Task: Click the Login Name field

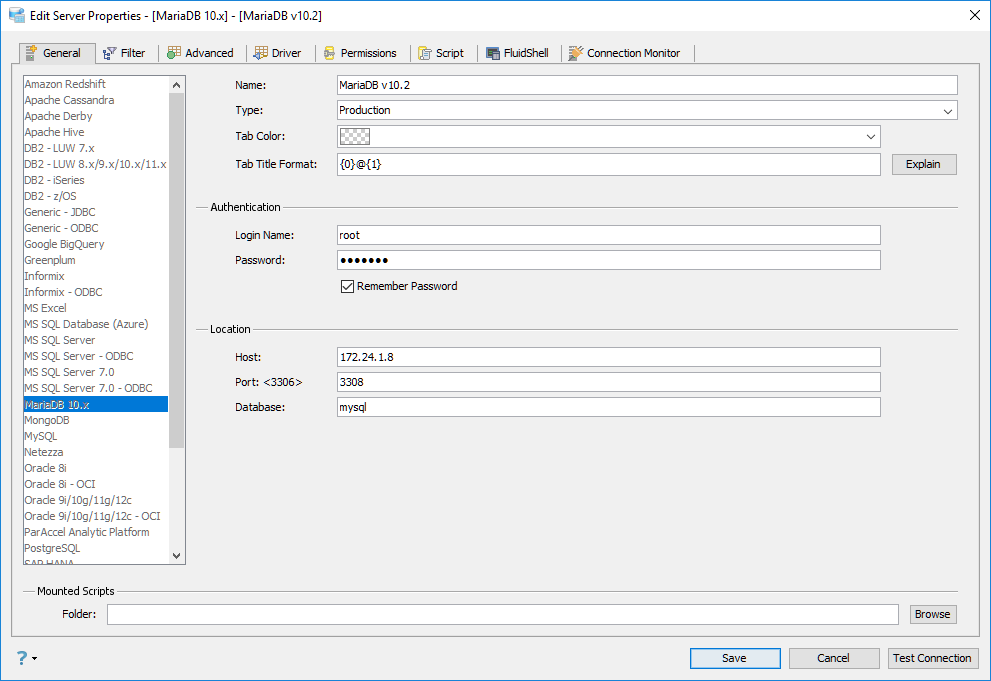Action: (609, 235)
